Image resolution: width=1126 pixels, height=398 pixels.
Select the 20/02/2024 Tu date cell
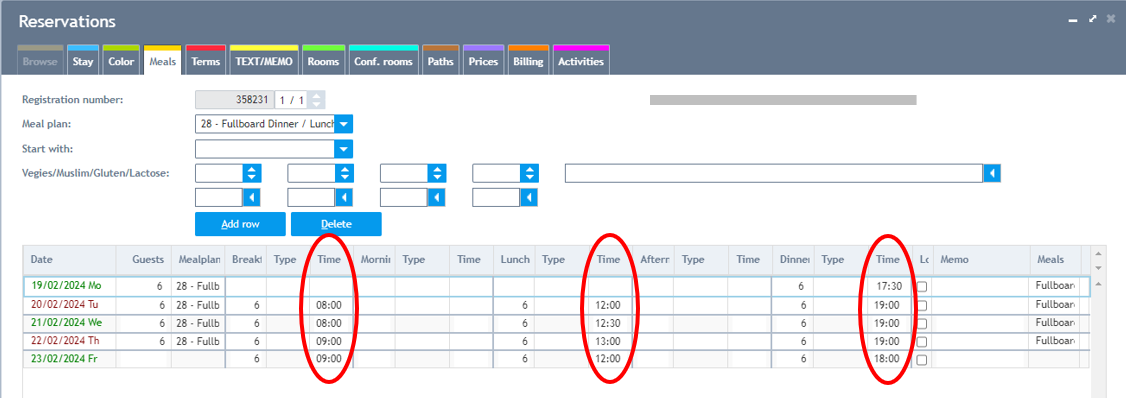[x=70, y=305]
